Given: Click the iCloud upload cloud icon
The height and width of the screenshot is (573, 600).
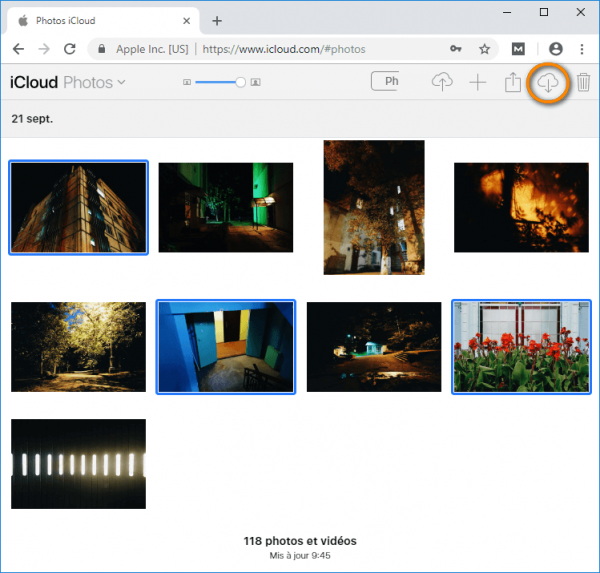Looking at the screenshot, I should point(442,82).
